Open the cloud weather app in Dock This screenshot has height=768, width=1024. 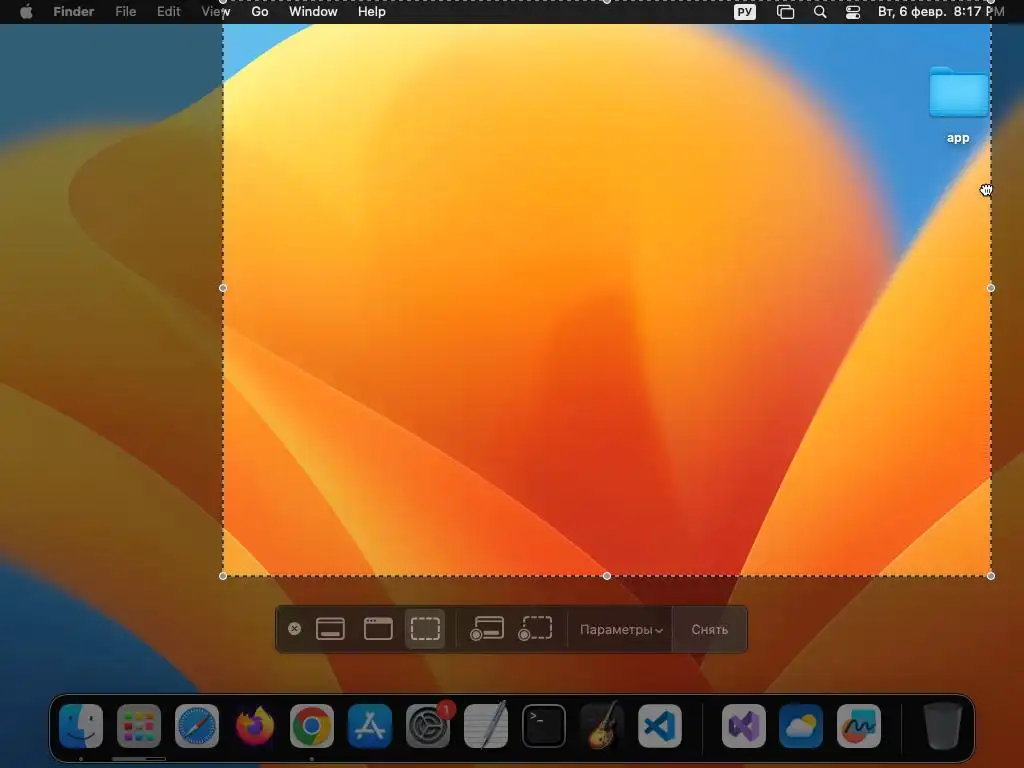coord(801,726)
